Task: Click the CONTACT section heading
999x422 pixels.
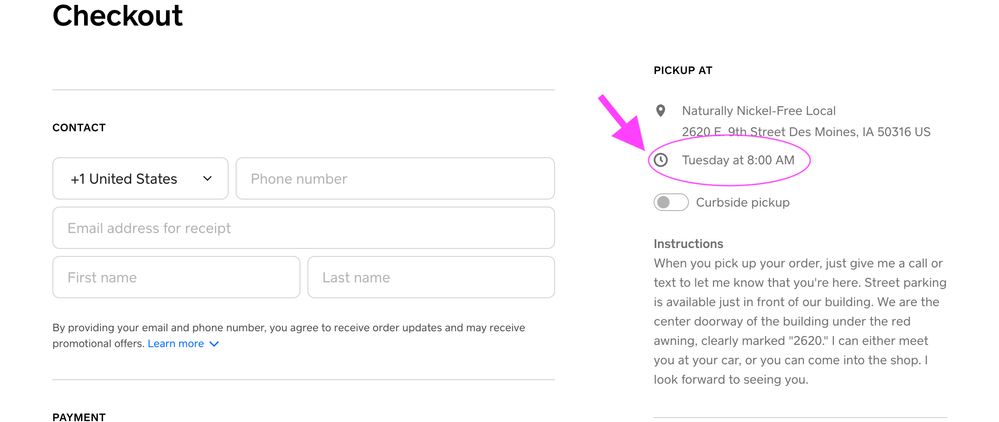Action: 79,128
